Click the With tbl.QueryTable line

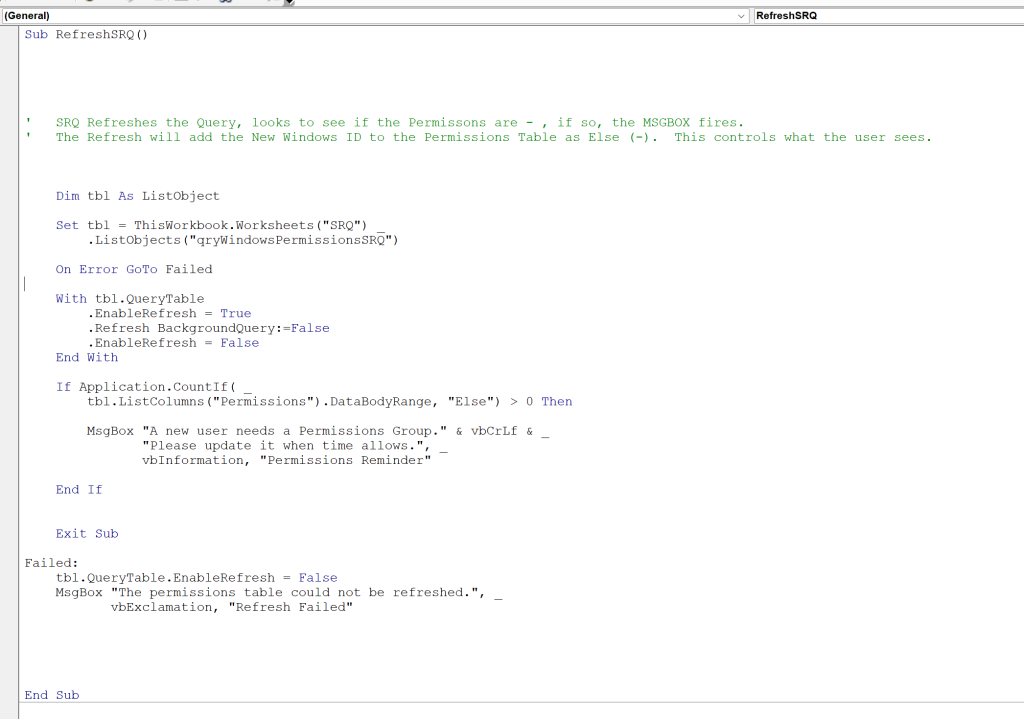pos(130,298)
